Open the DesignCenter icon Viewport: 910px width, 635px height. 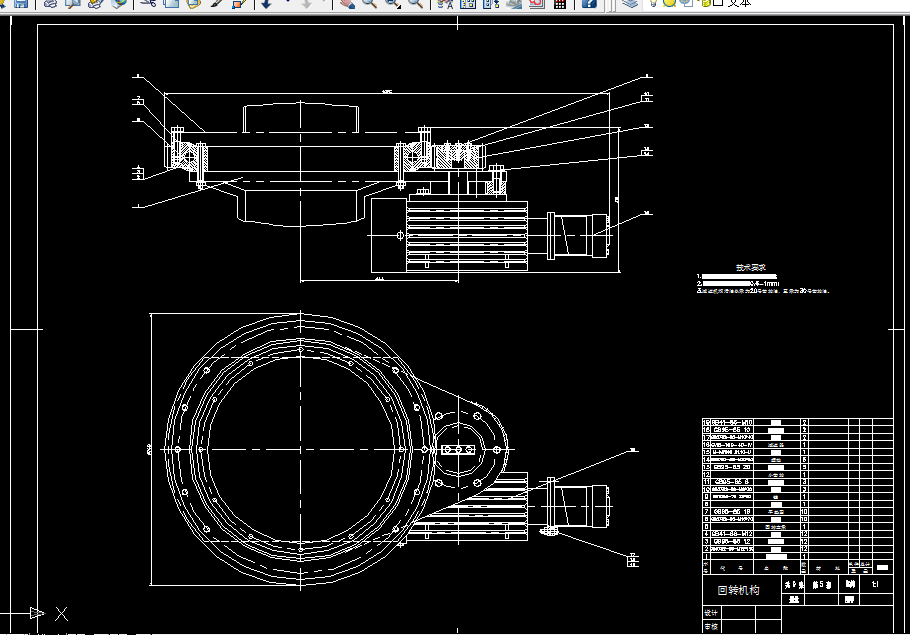pyautogui.click(x=468, y=3)
